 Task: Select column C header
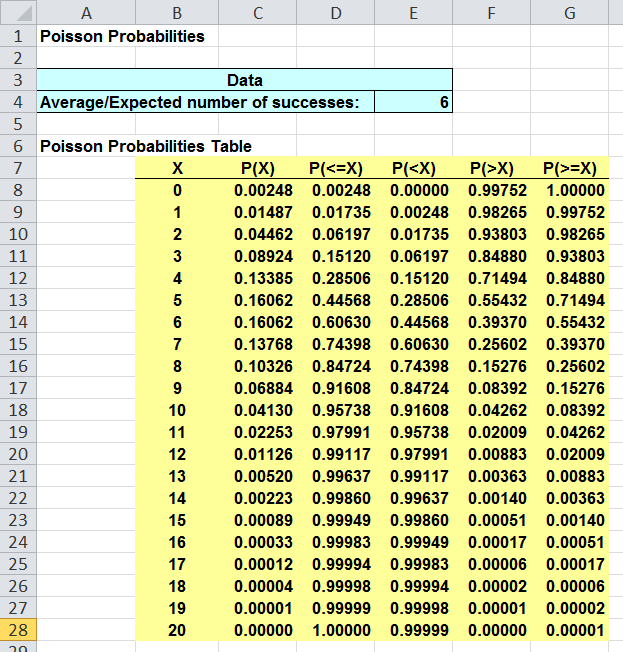[x=257, y=12]
